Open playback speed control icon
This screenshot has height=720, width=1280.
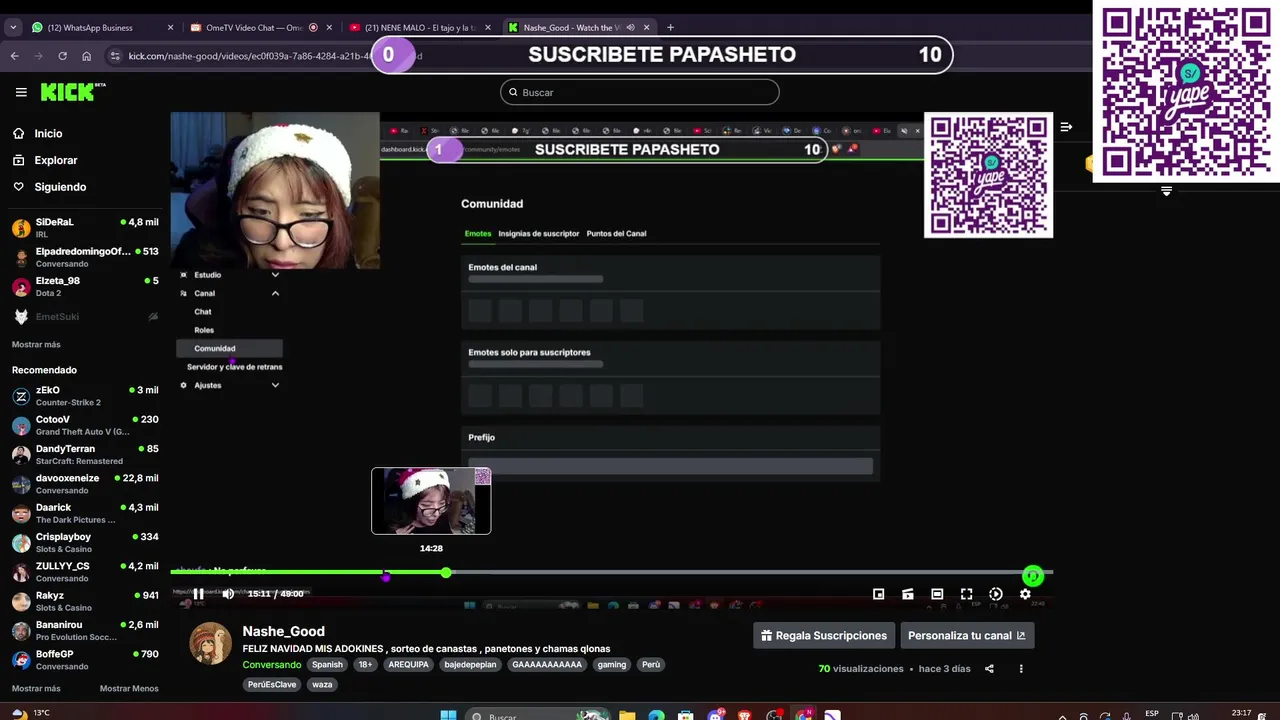click(x=996, y=594)
